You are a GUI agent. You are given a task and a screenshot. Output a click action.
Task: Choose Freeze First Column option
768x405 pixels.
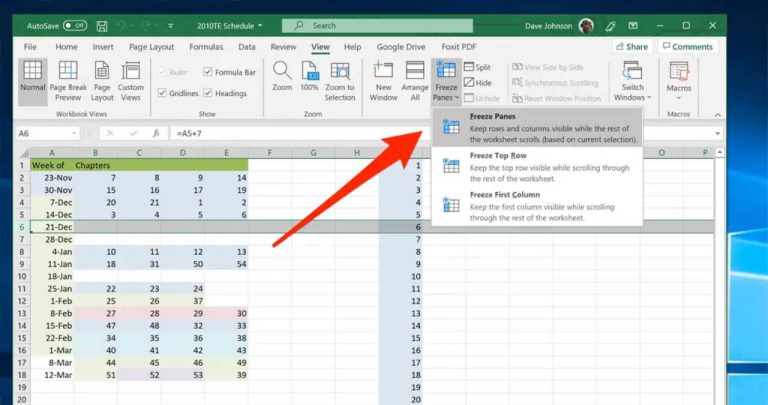pos(536,206)
